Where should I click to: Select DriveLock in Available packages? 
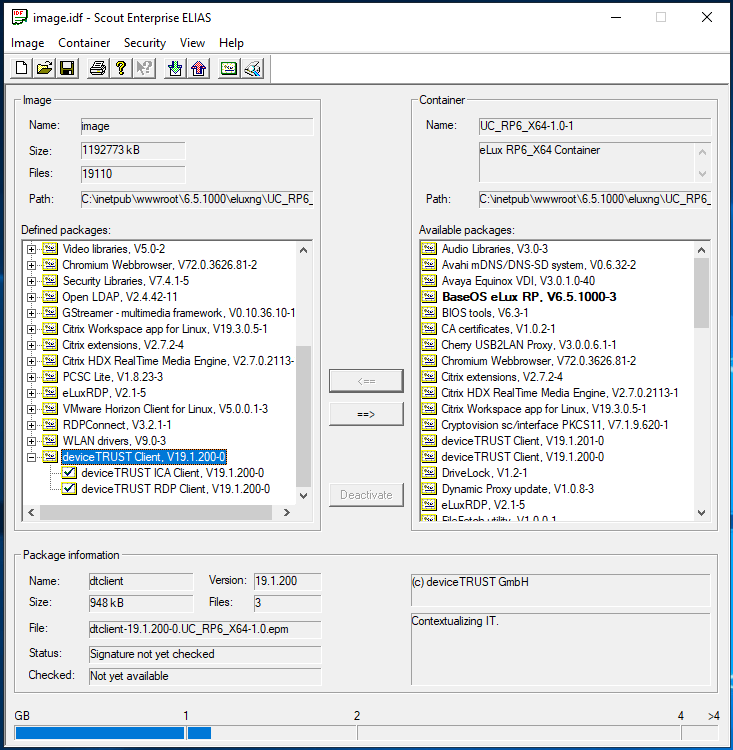[x=469, y=473]
